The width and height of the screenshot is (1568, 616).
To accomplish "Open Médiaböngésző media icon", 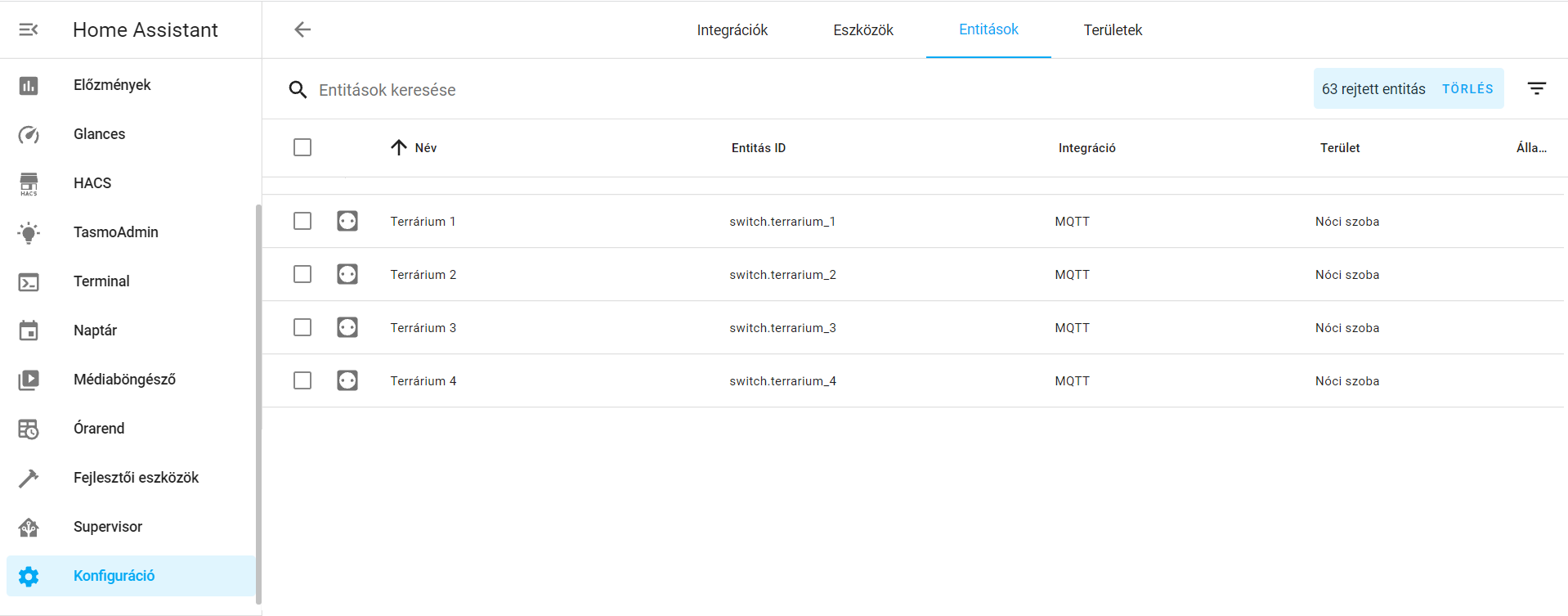I will [29, 380].
